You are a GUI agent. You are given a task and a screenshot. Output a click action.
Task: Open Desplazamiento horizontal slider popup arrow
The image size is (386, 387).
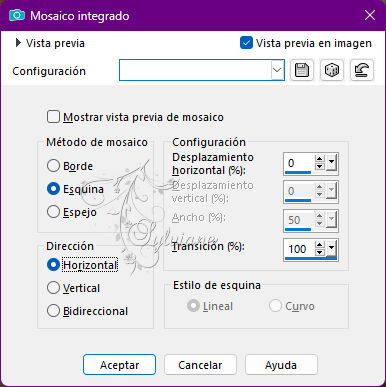(331, 163)
